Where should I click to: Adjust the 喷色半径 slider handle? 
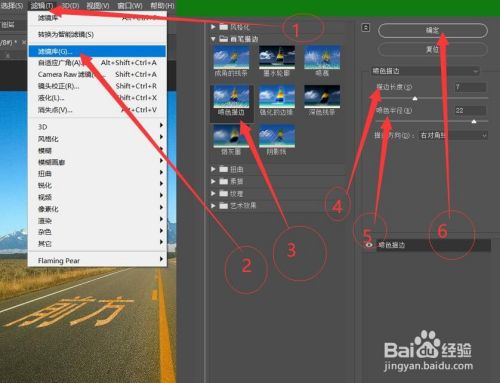point(474,122)
